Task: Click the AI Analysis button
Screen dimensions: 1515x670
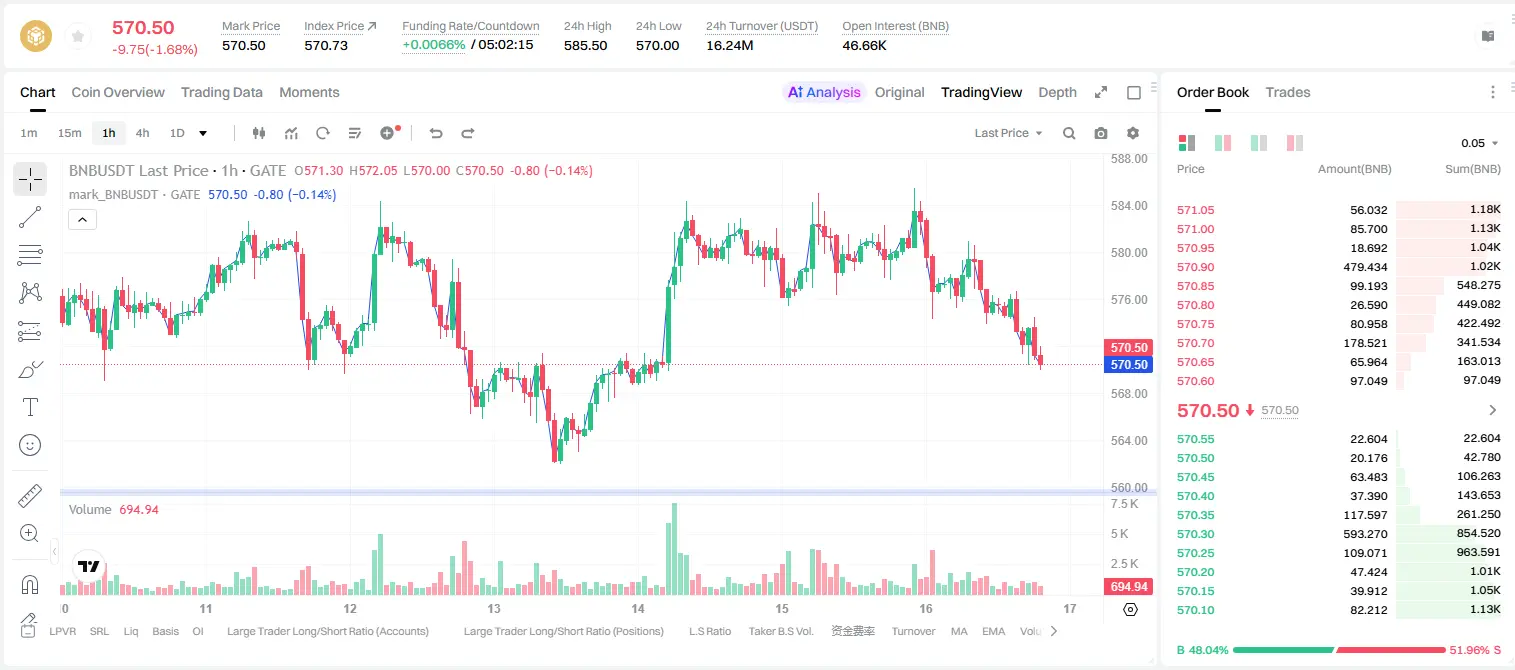Action: point(824,92)
